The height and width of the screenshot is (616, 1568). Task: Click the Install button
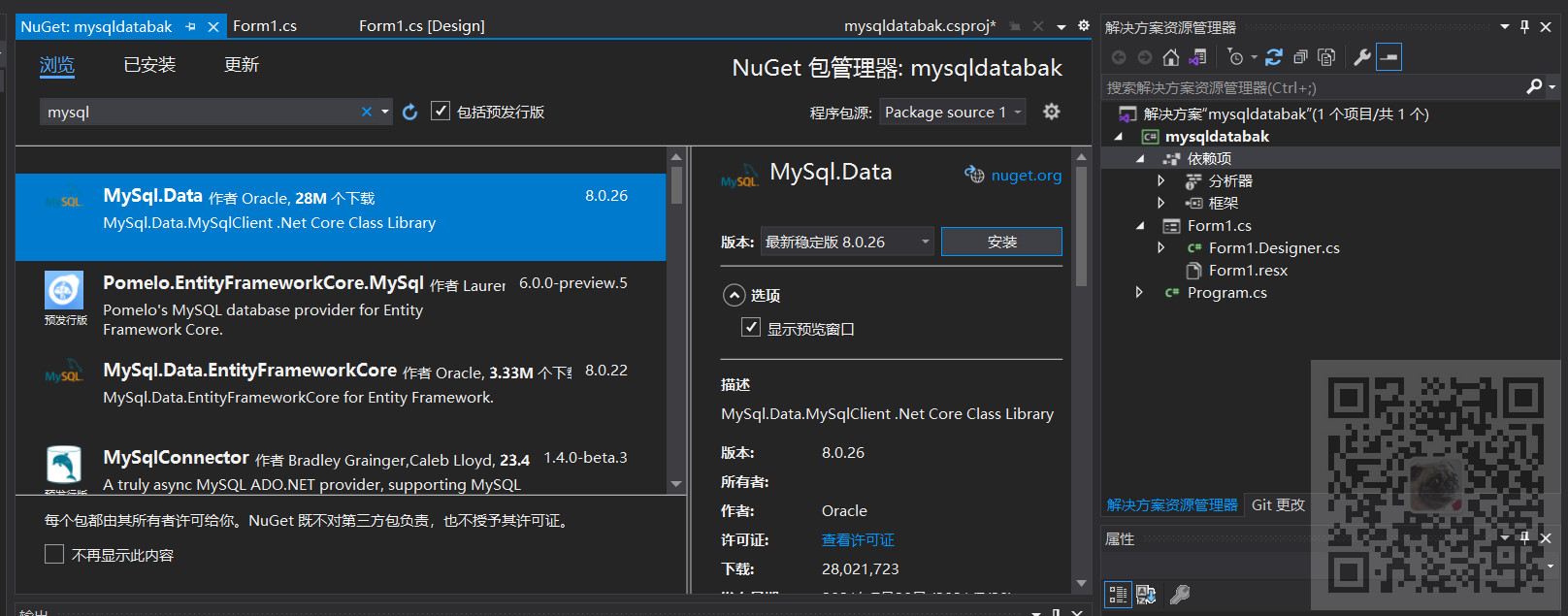click(1001, 242)
